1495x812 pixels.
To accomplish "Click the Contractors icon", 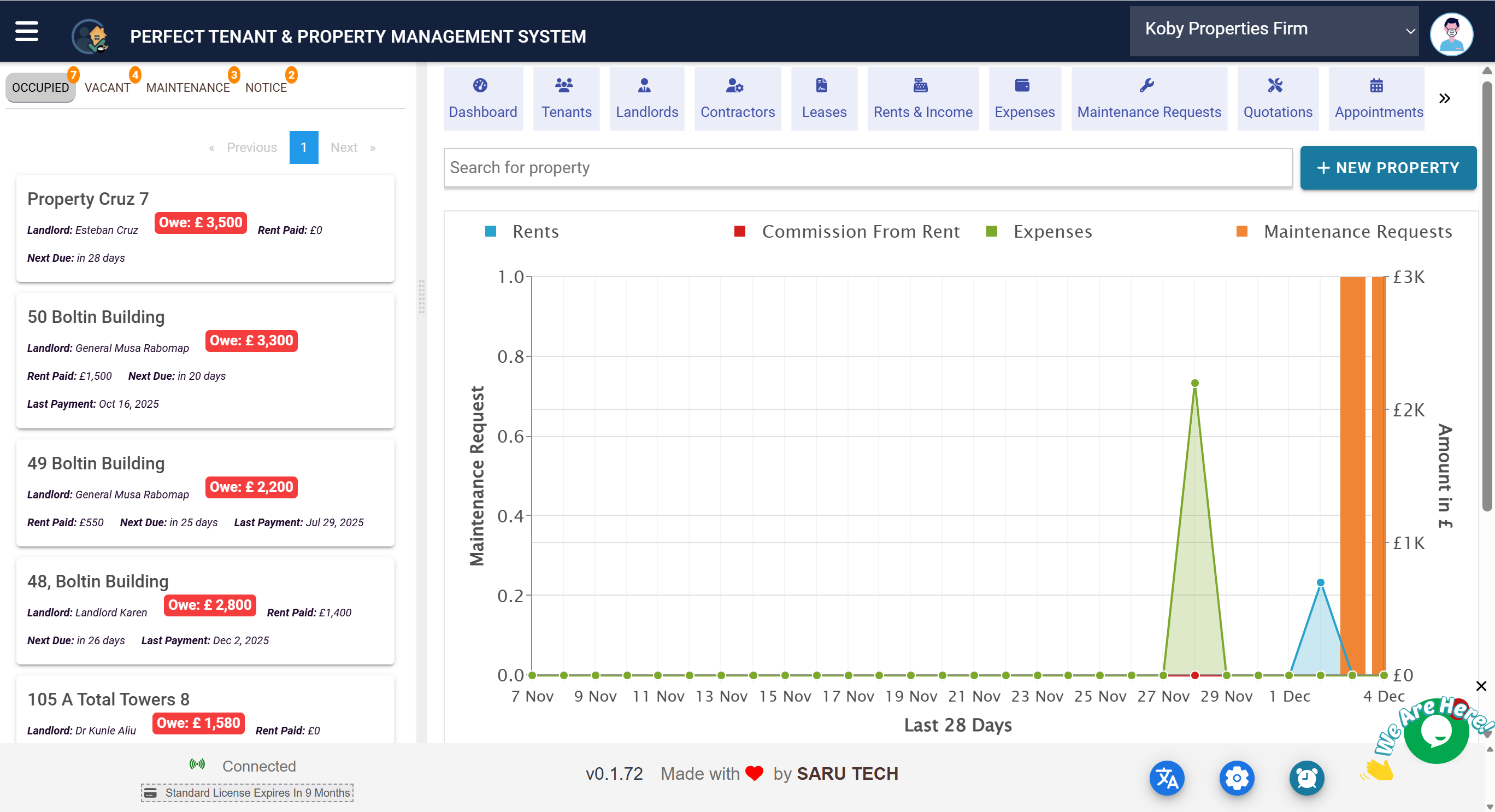I will (737, 97).
